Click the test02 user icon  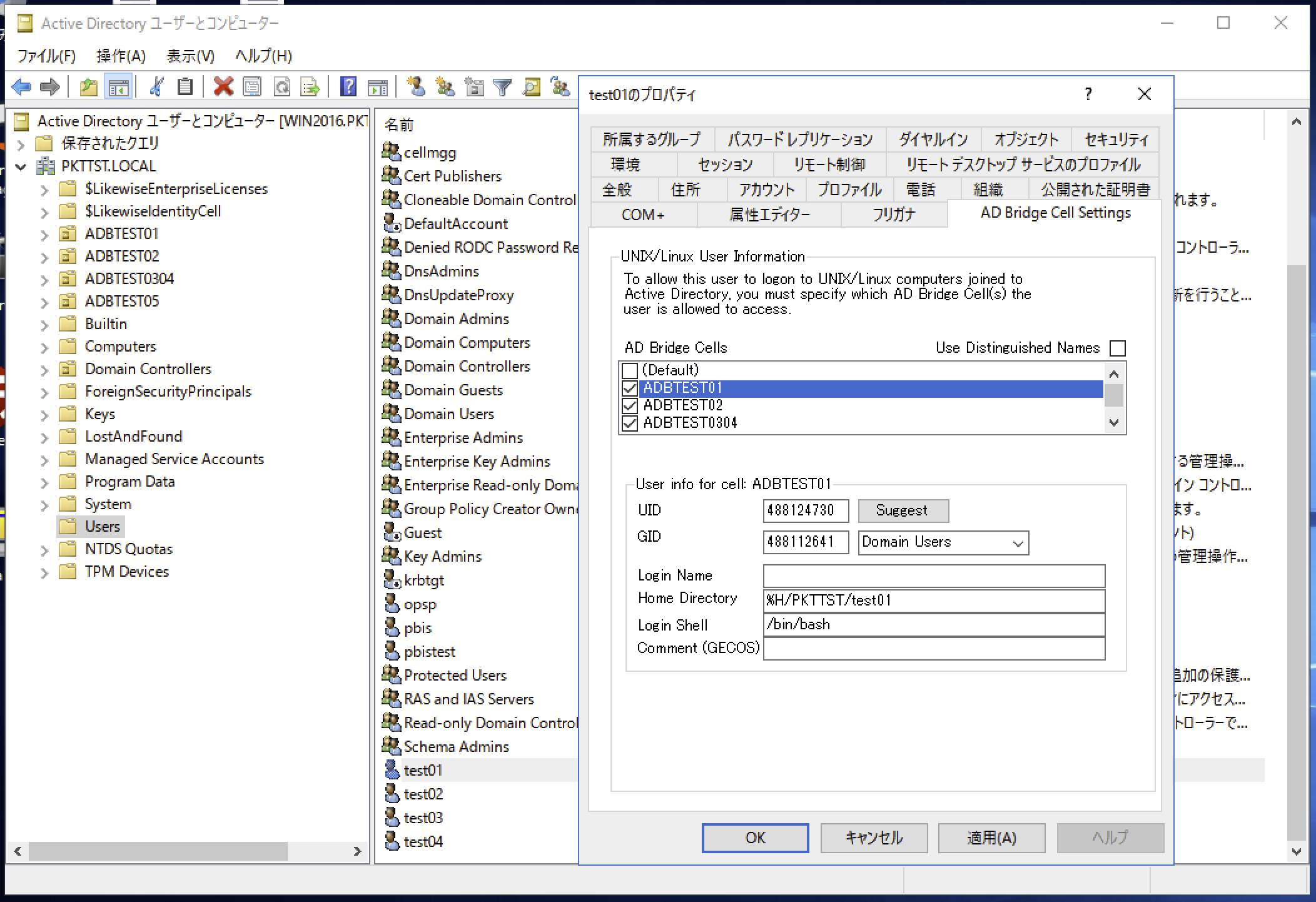392,793
